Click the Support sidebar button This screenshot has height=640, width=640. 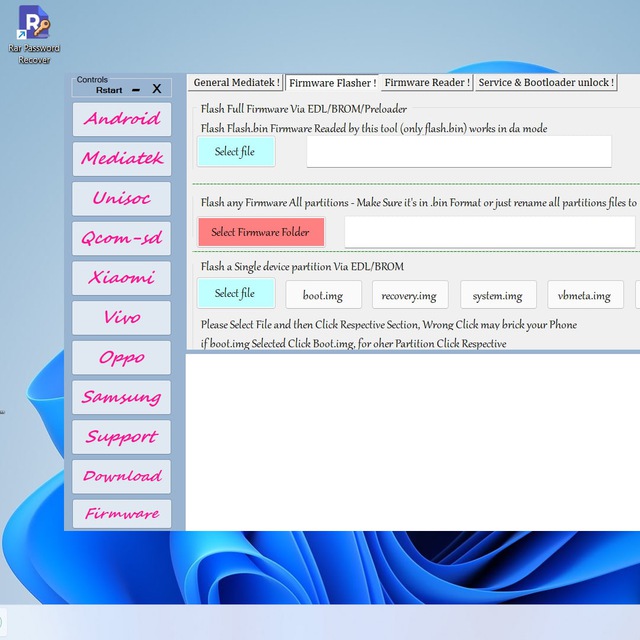[x=122, y=437]
